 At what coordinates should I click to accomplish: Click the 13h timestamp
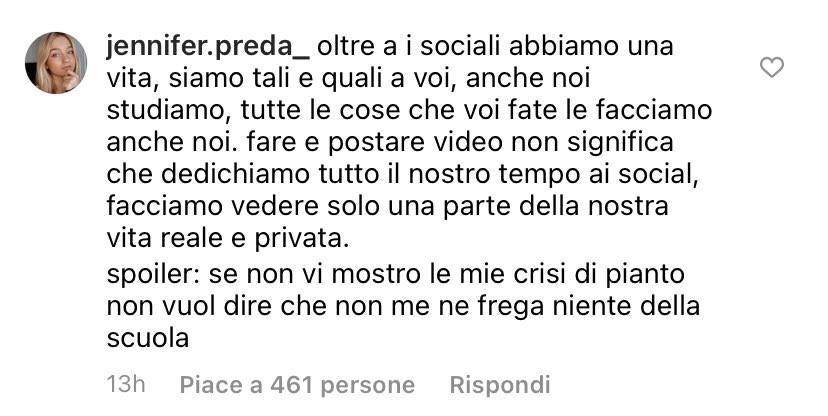[x=126, y=384]
